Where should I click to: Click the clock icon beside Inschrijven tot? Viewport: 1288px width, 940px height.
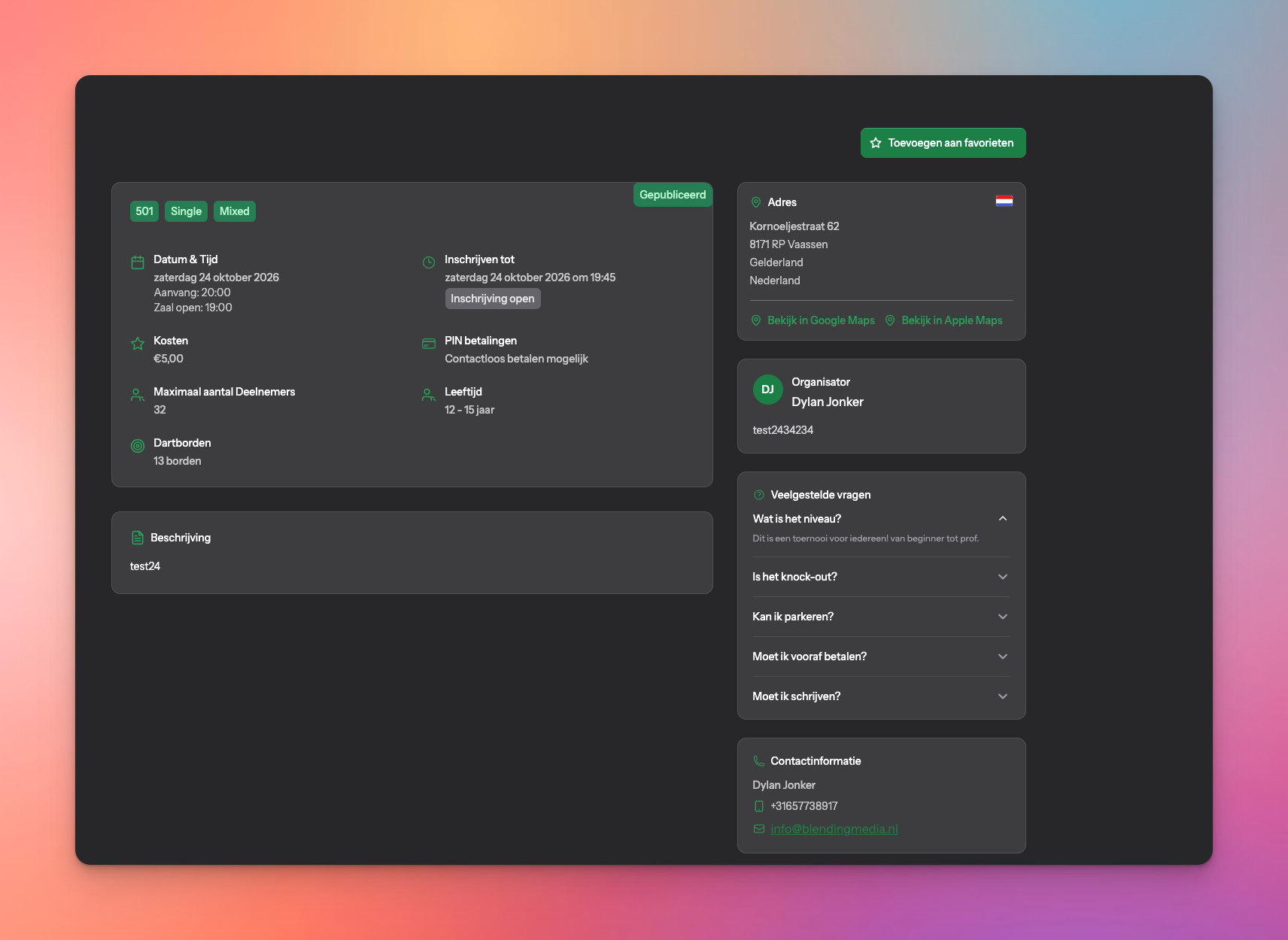coord(429,262)
